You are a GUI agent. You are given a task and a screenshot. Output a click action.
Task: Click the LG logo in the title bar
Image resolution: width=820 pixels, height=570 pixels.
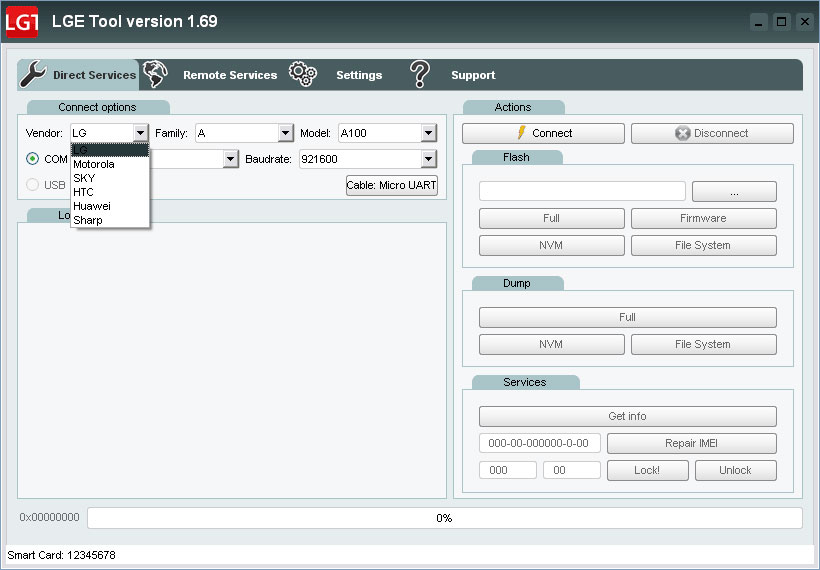21,22
